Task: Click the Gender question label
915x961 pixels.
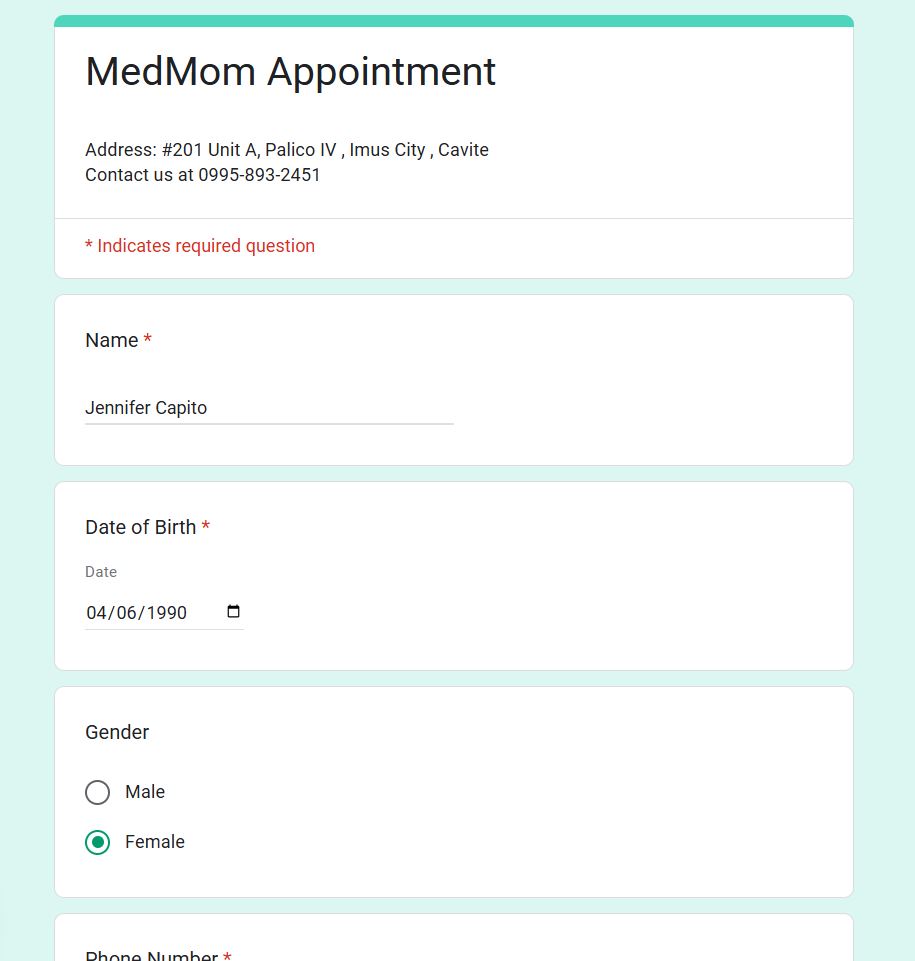Action: (x=117, y=732)
